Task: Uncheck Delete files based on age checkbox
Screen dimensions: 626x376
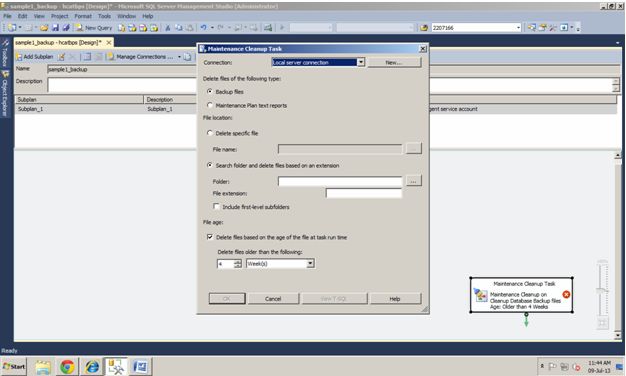Action: click(x=210, y=237)
